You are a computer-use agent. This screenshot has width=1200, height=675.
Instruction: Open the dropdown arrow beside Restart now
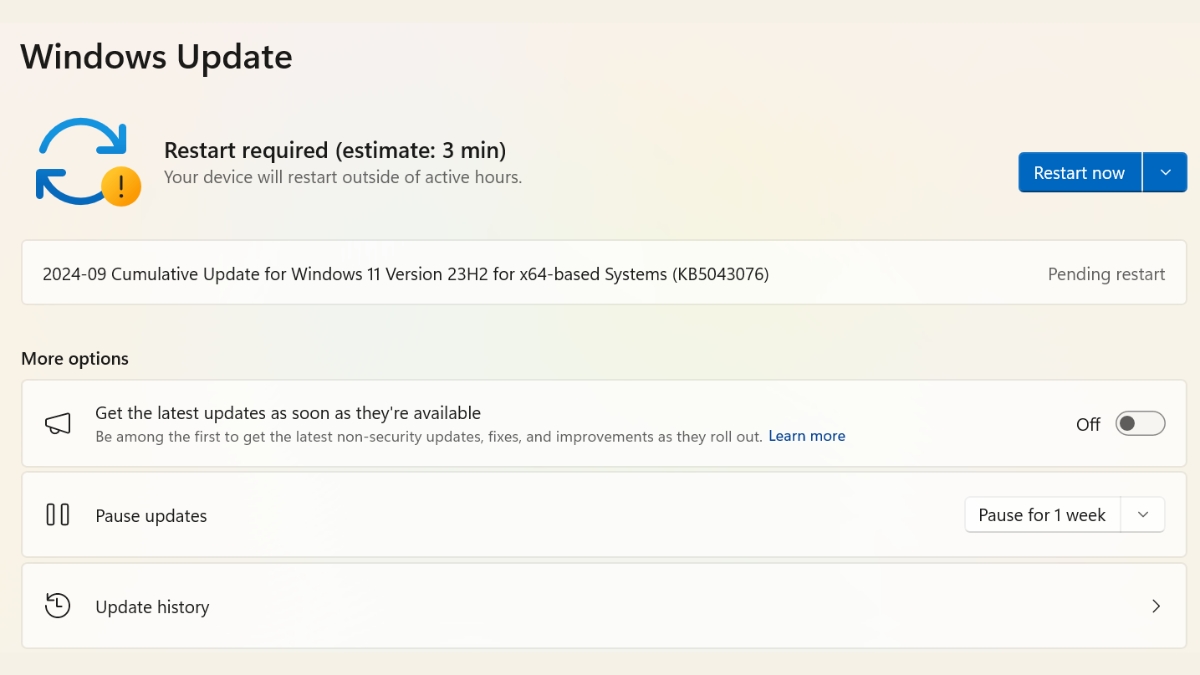[x=1165, y=172]
